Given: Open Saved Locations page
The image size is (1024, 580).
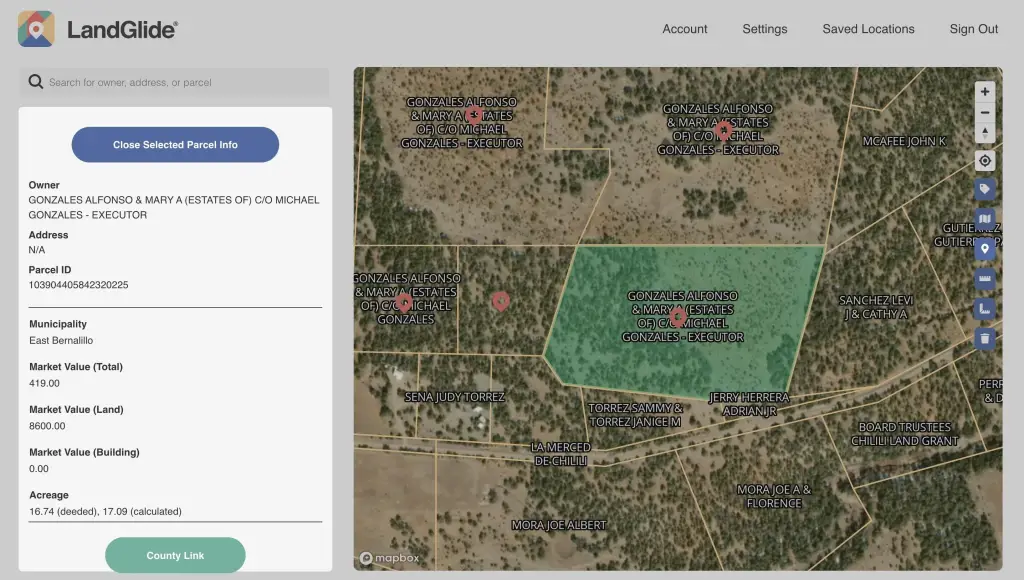Looking at the screenshot, I should tap(868, 29).
